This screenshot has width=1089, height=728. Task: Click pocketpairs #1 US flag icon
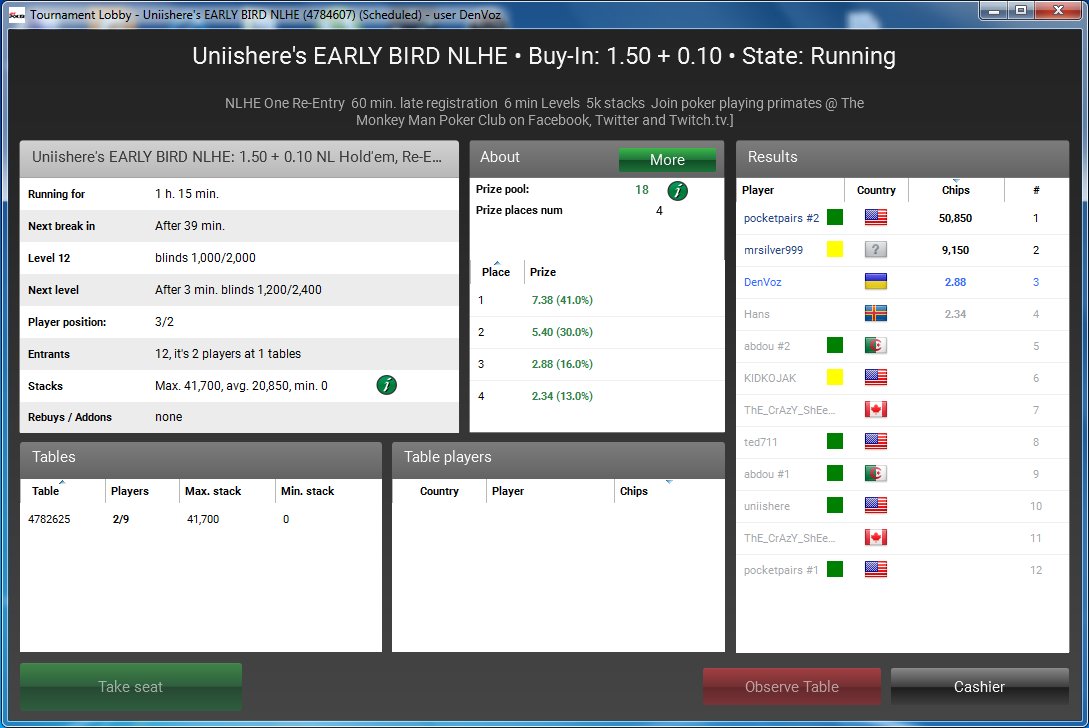(876, 569)
